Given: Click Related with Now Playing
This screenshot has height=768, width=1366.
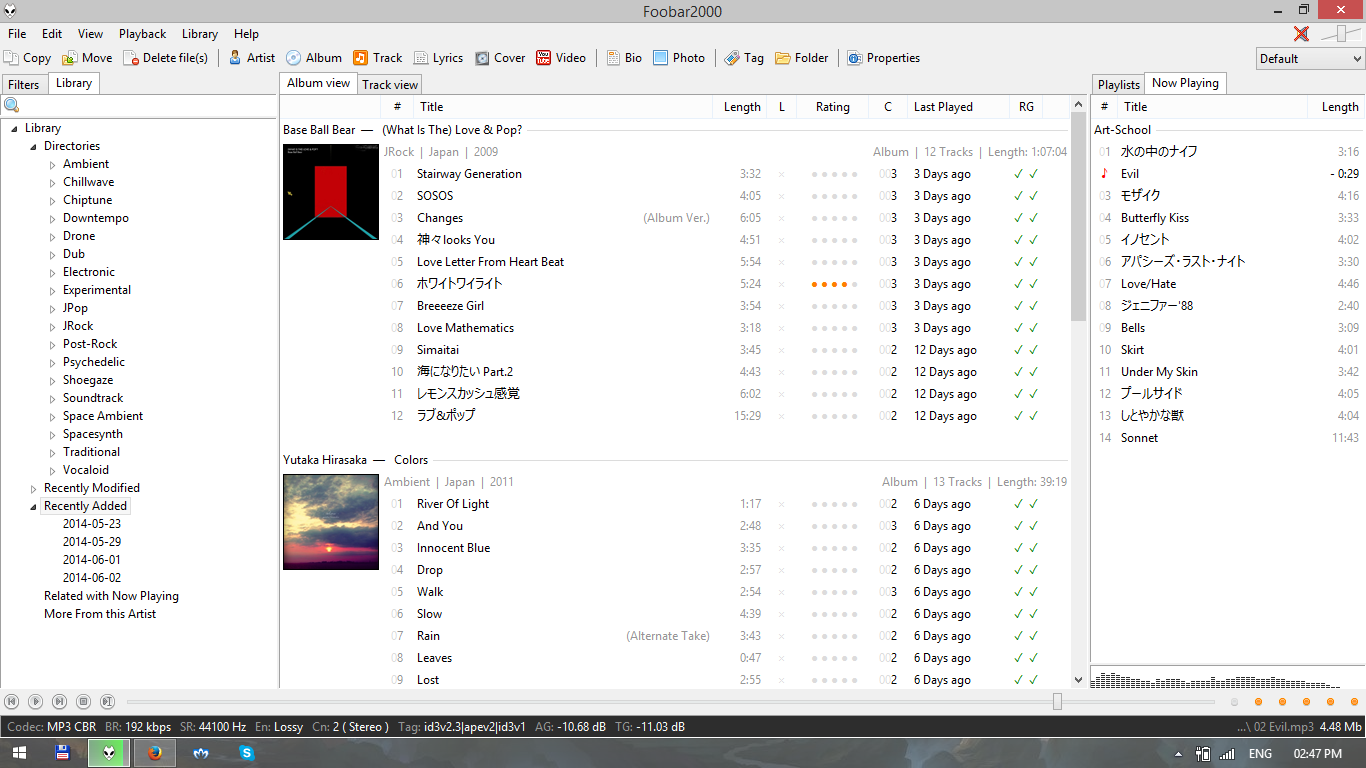Looking at the screenshot, I should click(x=111, y=596).
